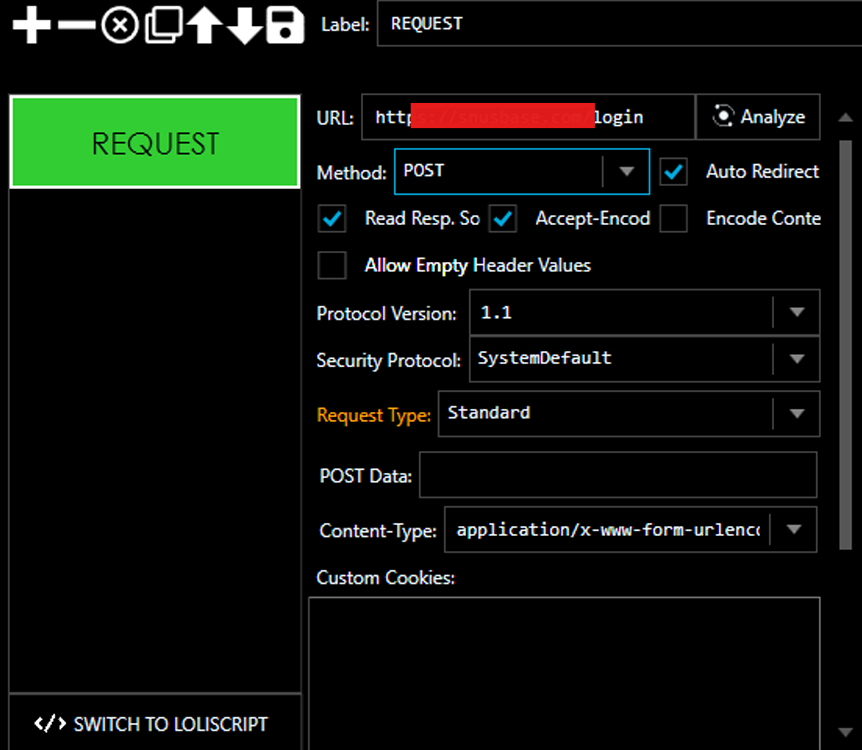Disable the block using the circled X icon
The height and width of the screenshot is (750, 862).
click(120, 25)
